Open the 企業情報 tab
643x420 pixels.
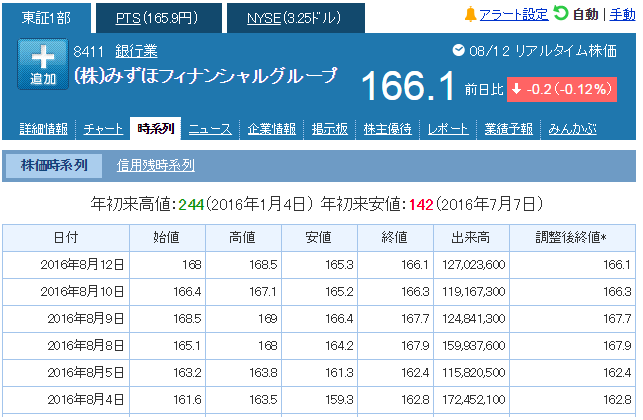pos(271,129)
